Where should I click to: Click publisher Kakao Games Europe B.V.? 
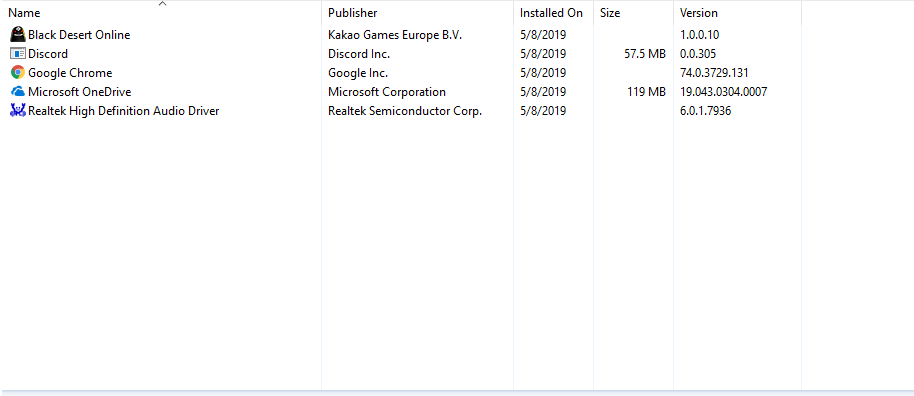point(395,35)
